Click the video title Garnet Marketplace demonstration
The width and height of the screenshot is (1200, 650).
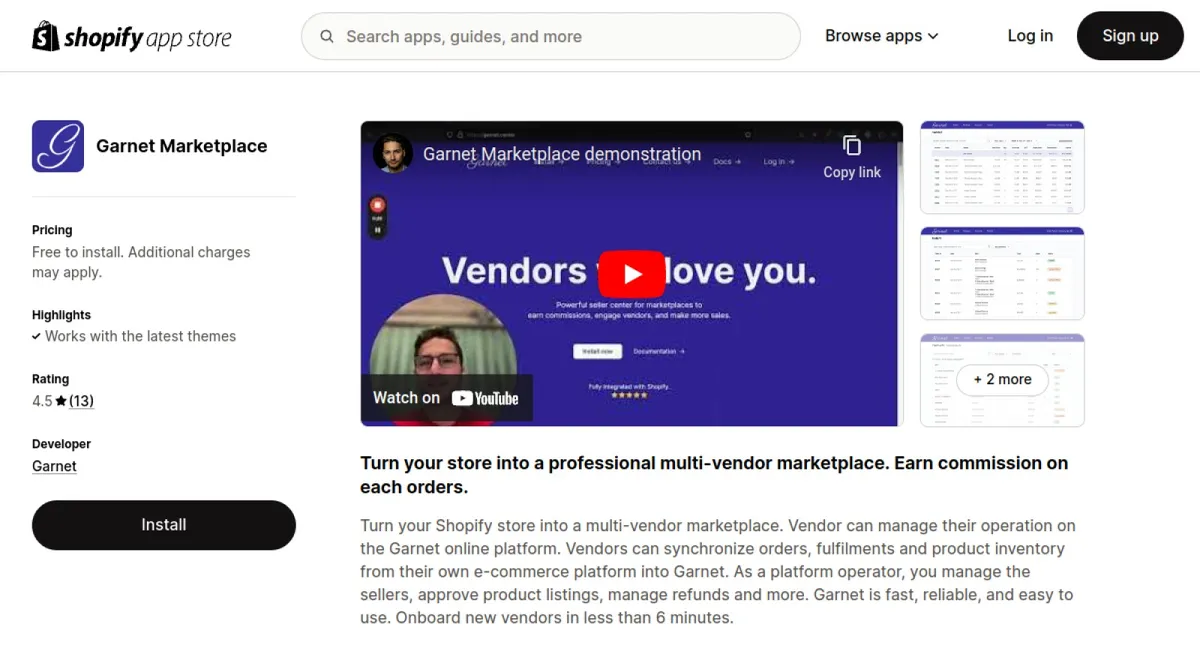[x=562, y=154]
